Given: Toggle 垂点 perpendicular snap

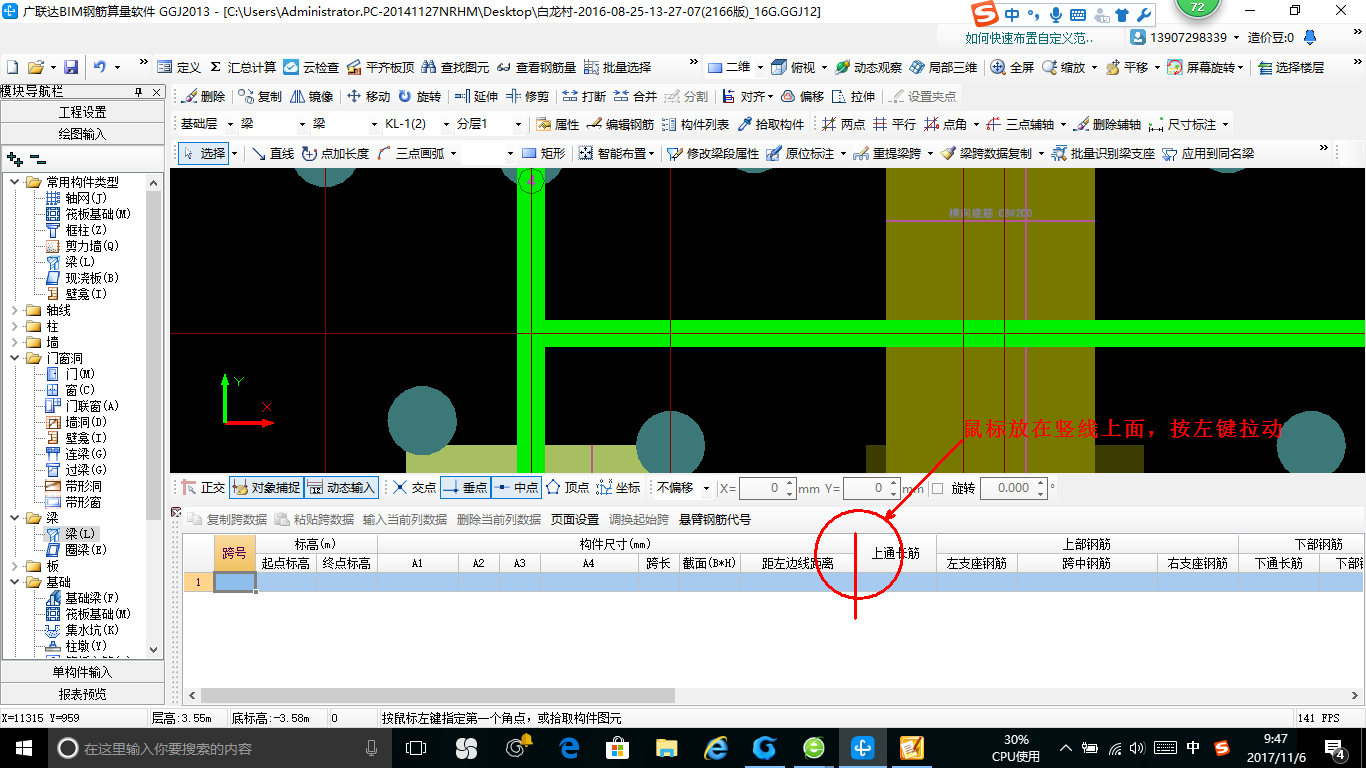Looking at the screenshot, I should tap(465, 488).
